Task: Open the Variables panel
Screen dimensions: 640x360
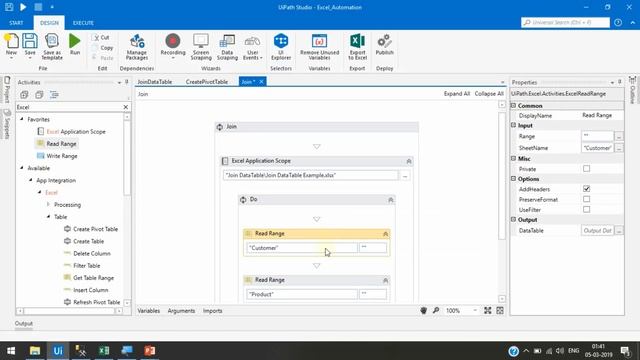Action: (149, 311)
